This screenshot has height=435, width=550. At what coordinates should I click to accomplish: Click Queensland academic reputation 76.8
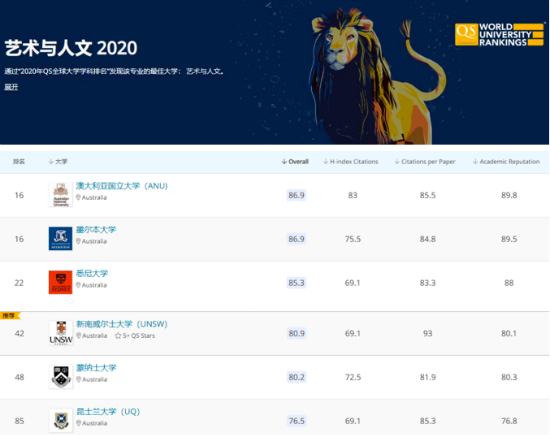[x=509, y=421]
